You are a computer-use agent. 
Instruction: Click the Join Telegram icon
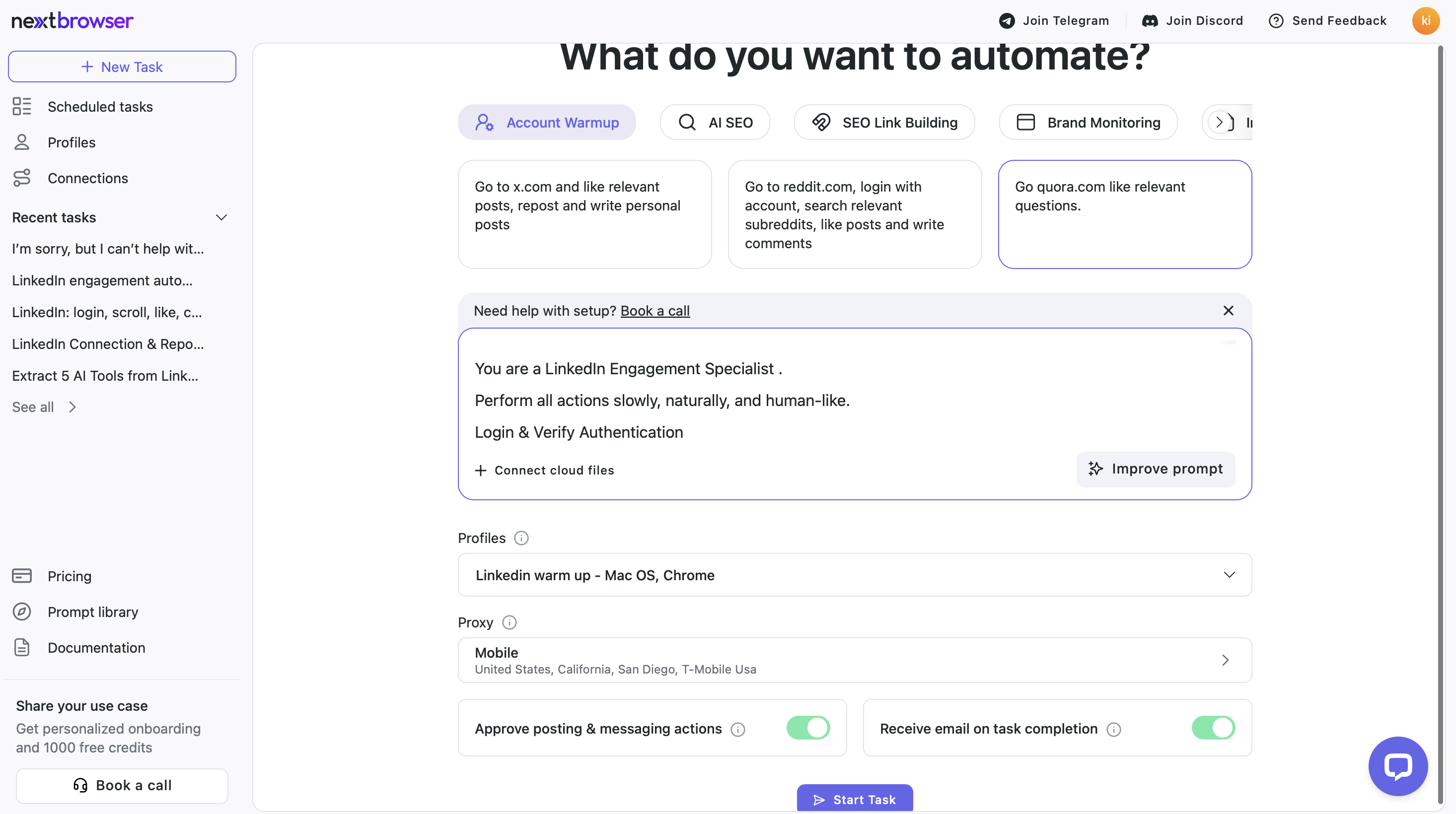[1007, 21]
